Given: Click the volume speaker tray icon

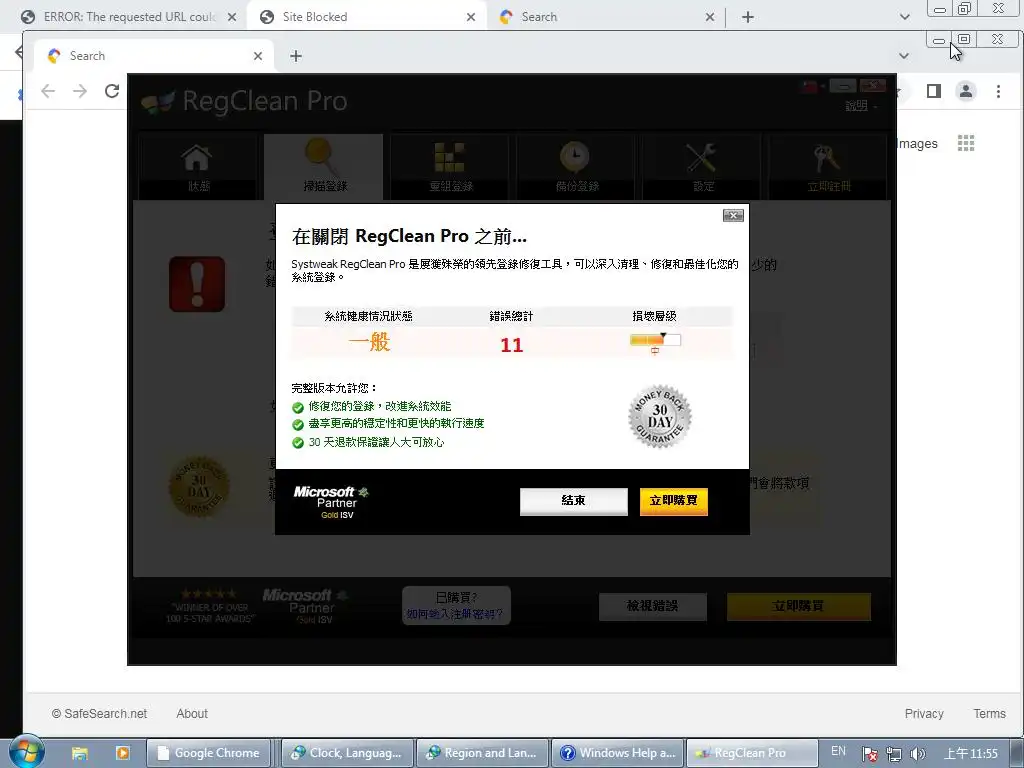Looking at the screenshot, I should 918,754.
